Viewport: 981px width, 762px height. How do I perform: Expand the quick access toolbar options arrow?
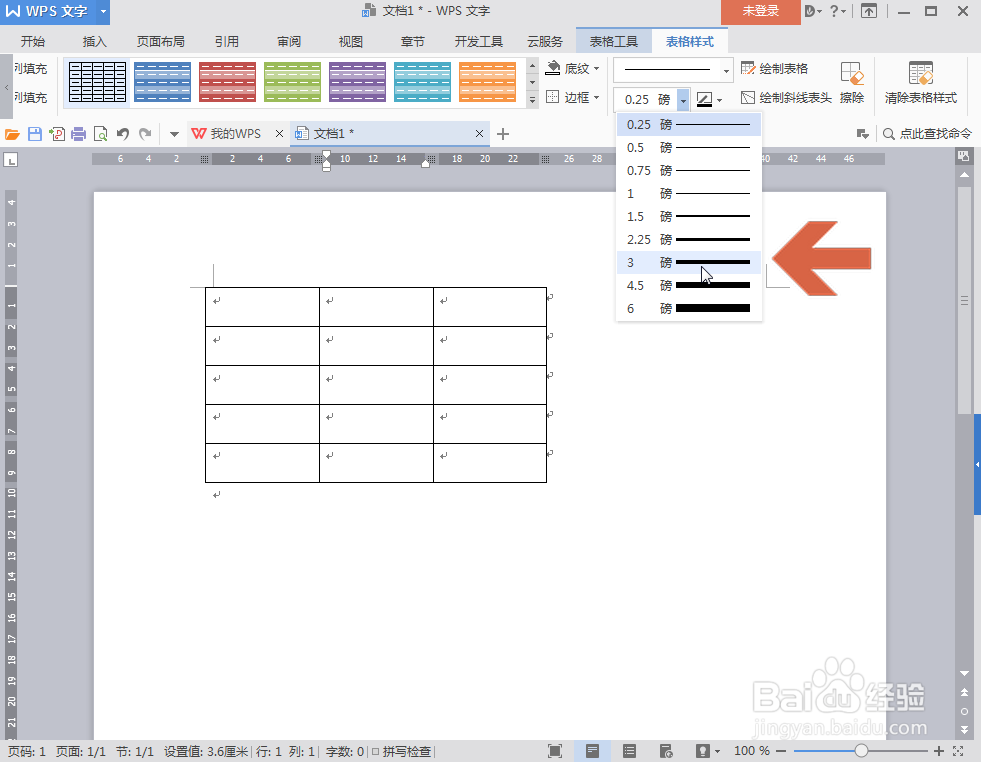[x=175, y=134]
